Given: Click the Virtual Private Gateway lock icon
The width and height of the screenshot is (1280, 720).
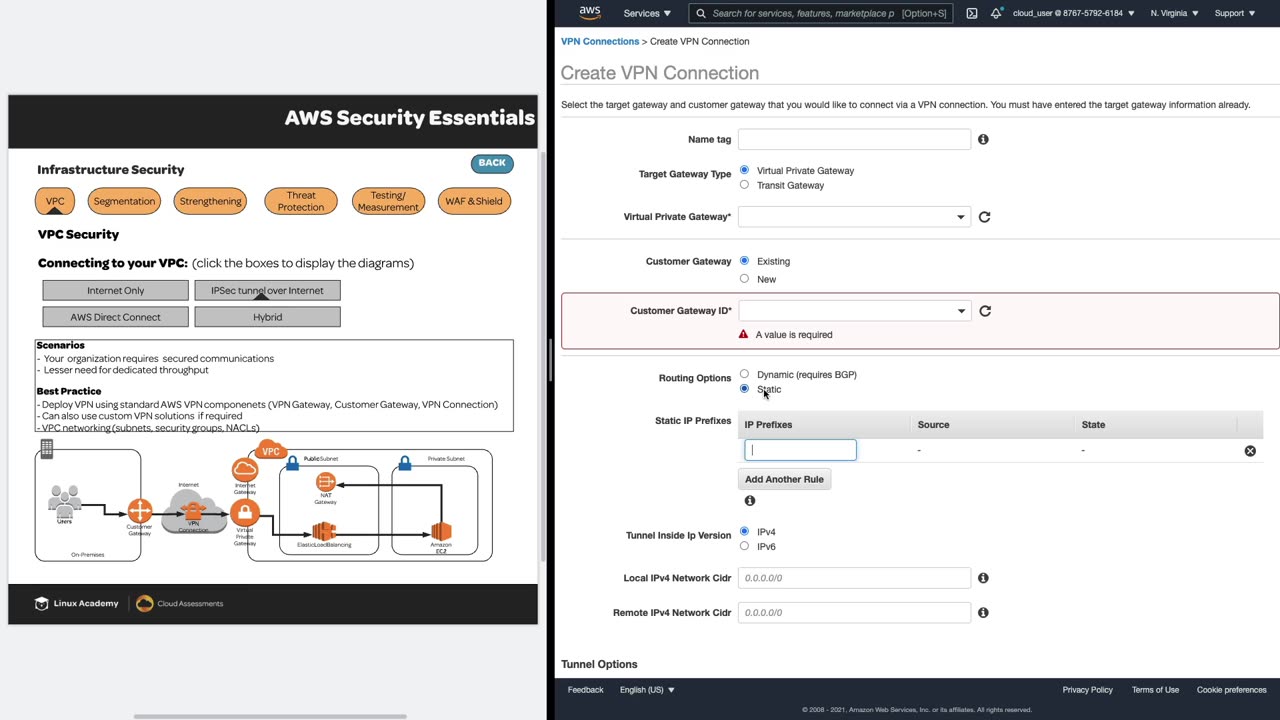Looking at the screenshot, I should 245,513.
